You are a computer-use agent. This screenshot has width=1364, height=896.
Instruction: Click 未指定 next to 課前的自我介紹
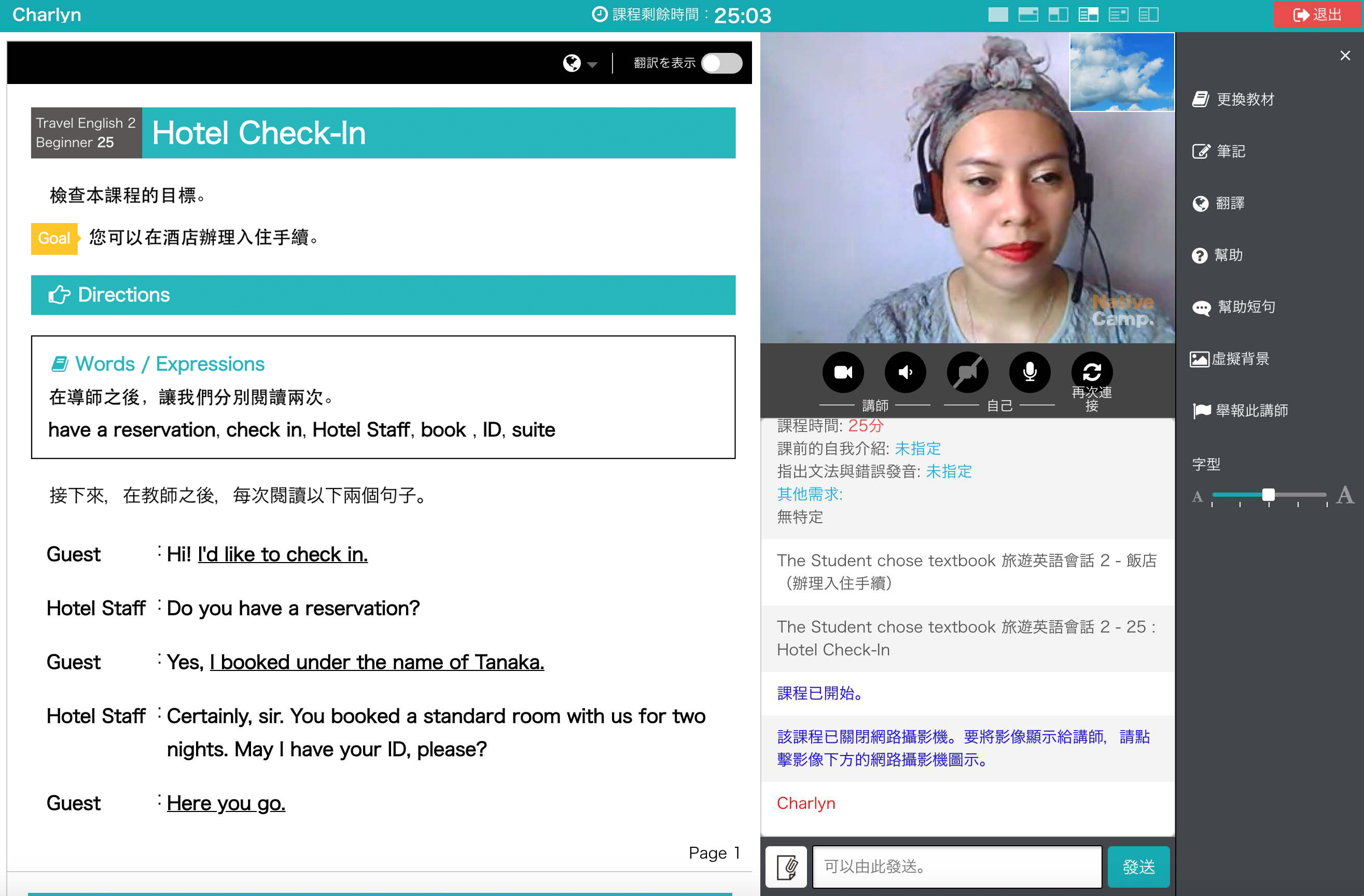tap(917, 449)
